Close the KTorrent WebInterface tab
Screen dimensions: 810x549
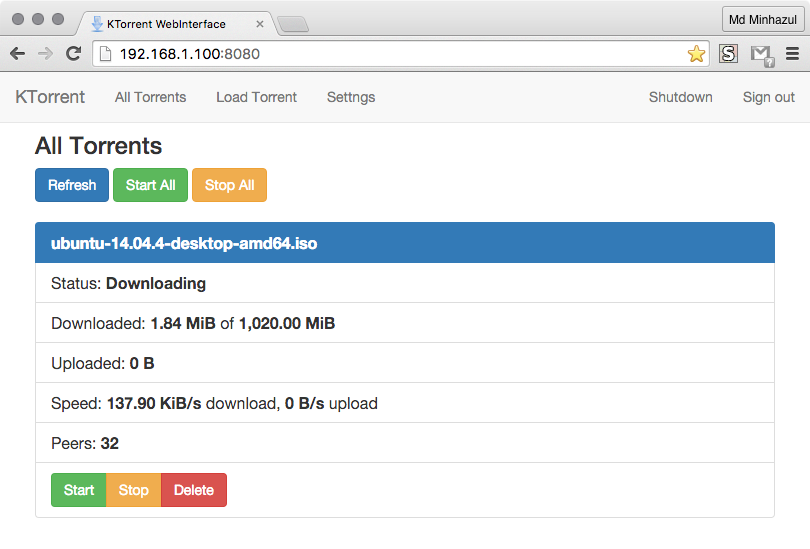tap(260, 24)
